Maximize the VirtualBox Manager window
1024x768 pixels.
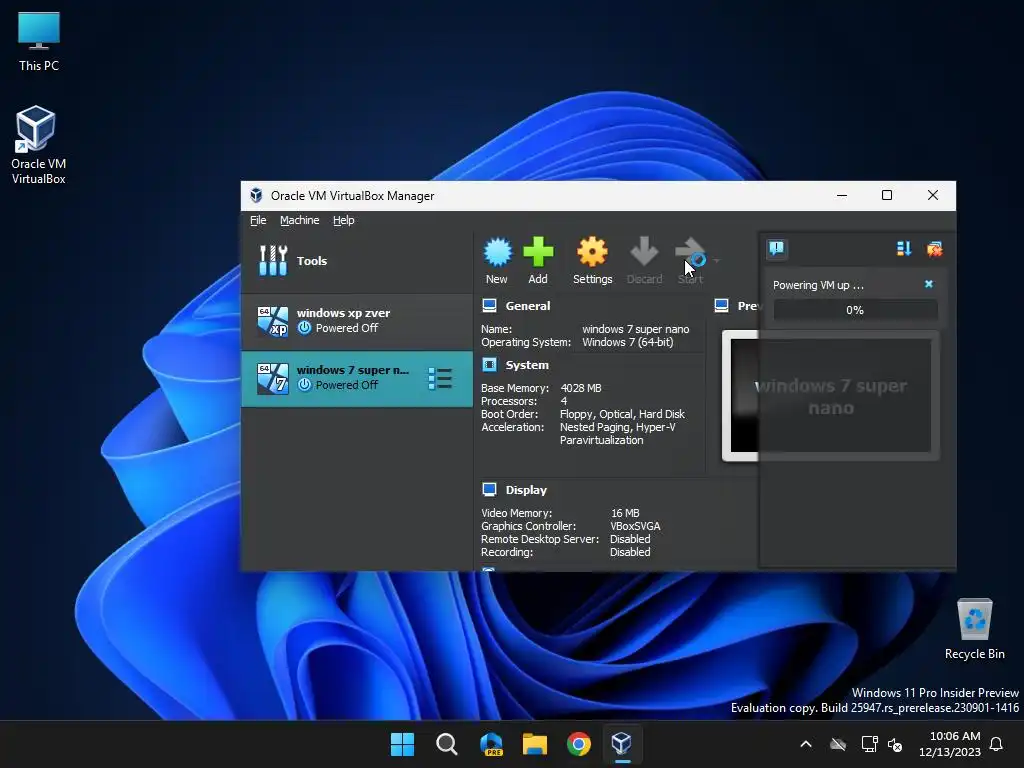click(887, 195)
